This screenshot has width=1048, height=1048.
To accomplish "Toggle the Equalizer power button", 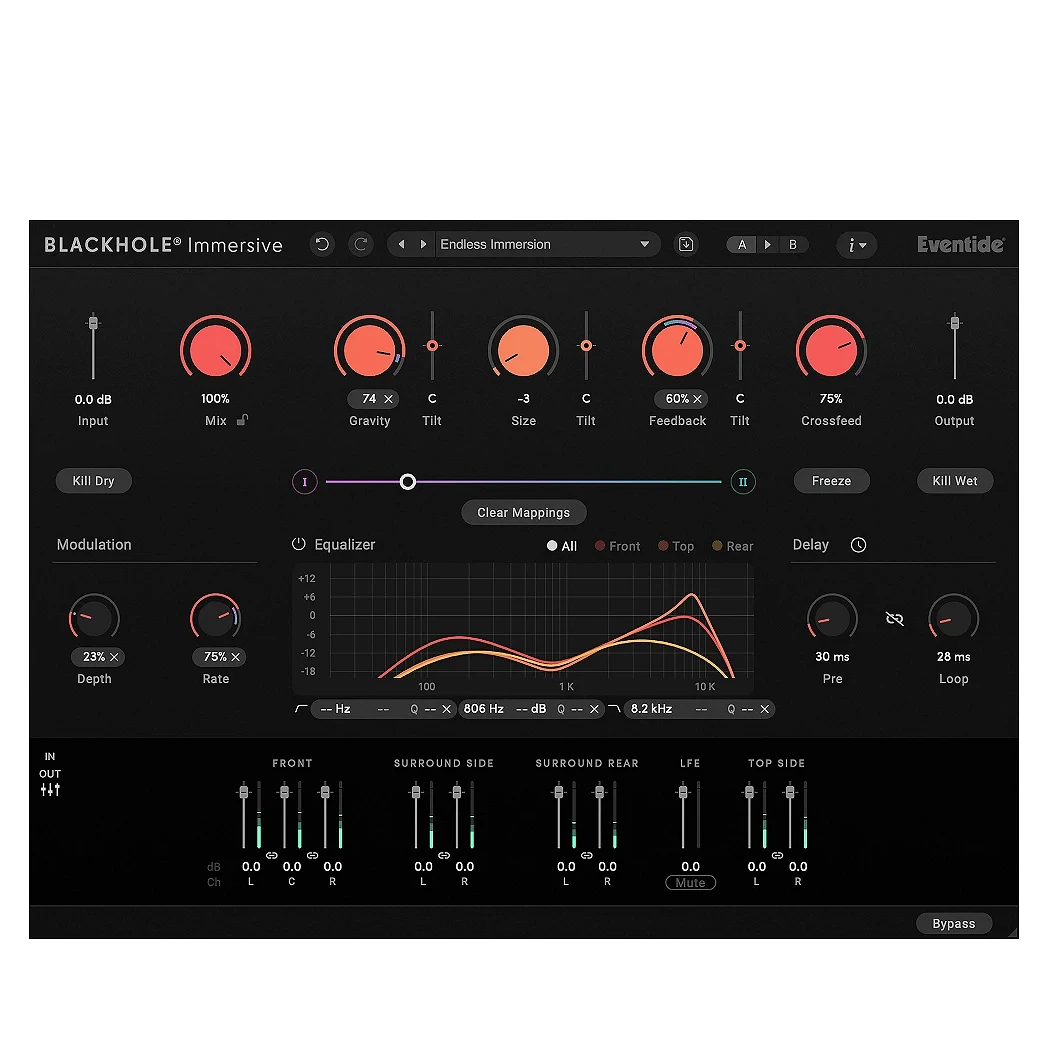I will pos(298,545).
